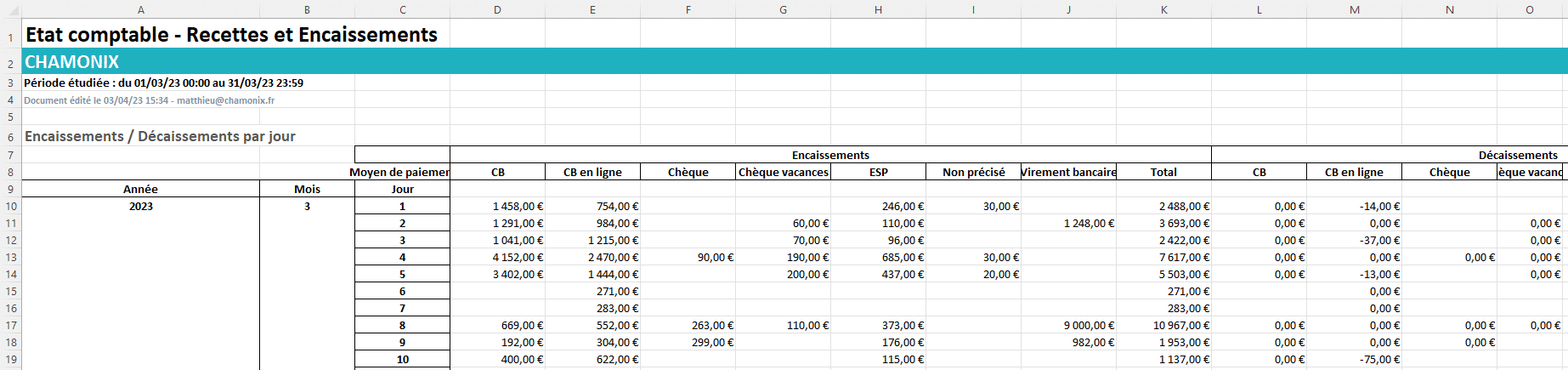Click the CHAMONIX banner cell

tap(72, 62)
